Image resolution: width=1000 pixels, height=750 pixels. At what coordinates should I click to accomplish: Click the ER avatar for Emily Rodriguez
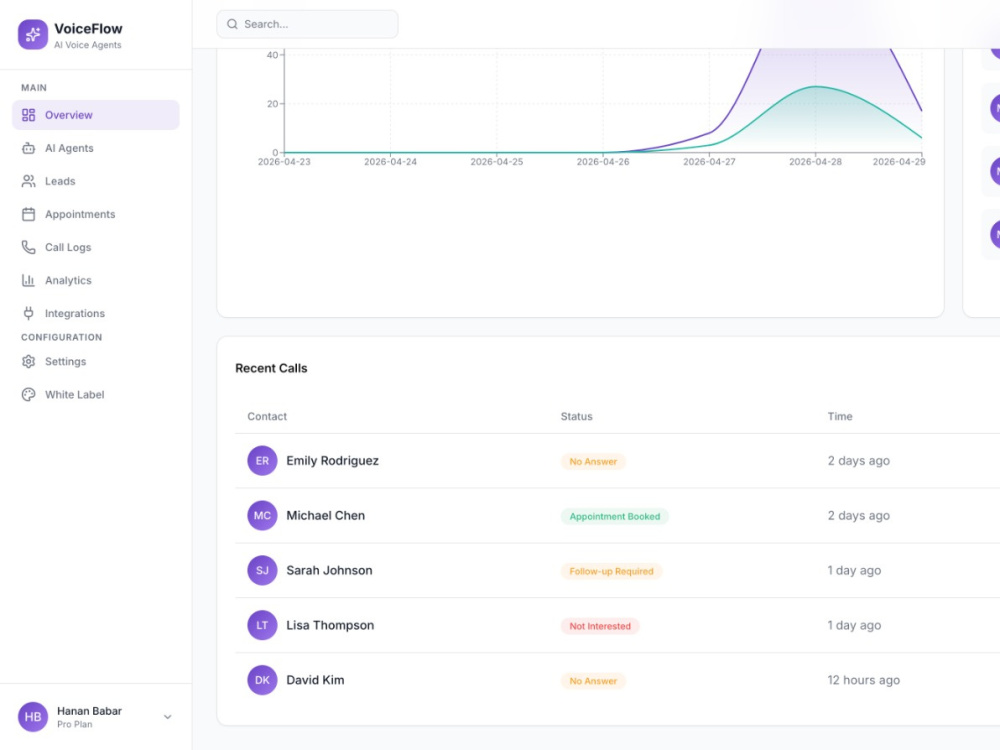(x=262, y=460)
